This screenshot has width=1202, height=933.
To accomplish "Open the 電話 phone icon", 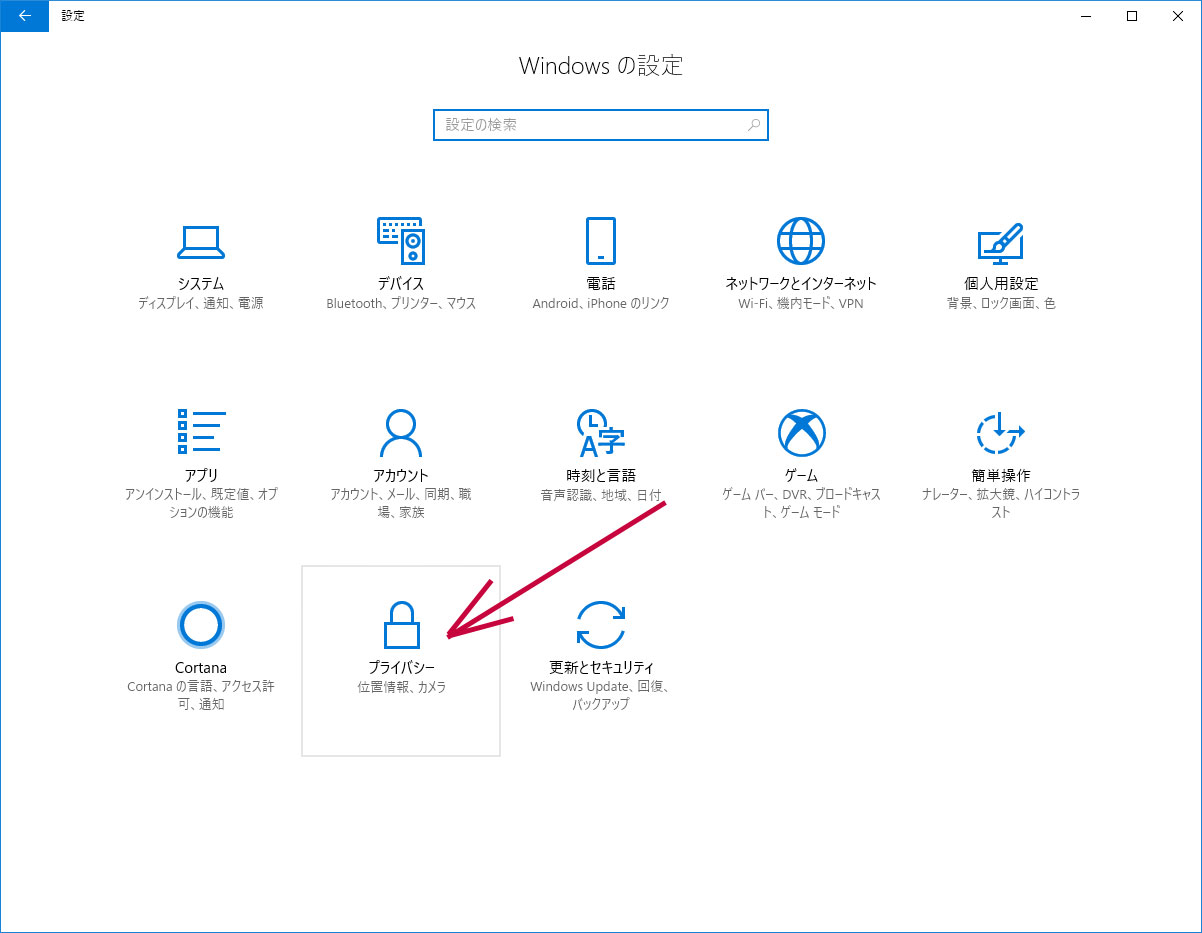I will [601, 240].
